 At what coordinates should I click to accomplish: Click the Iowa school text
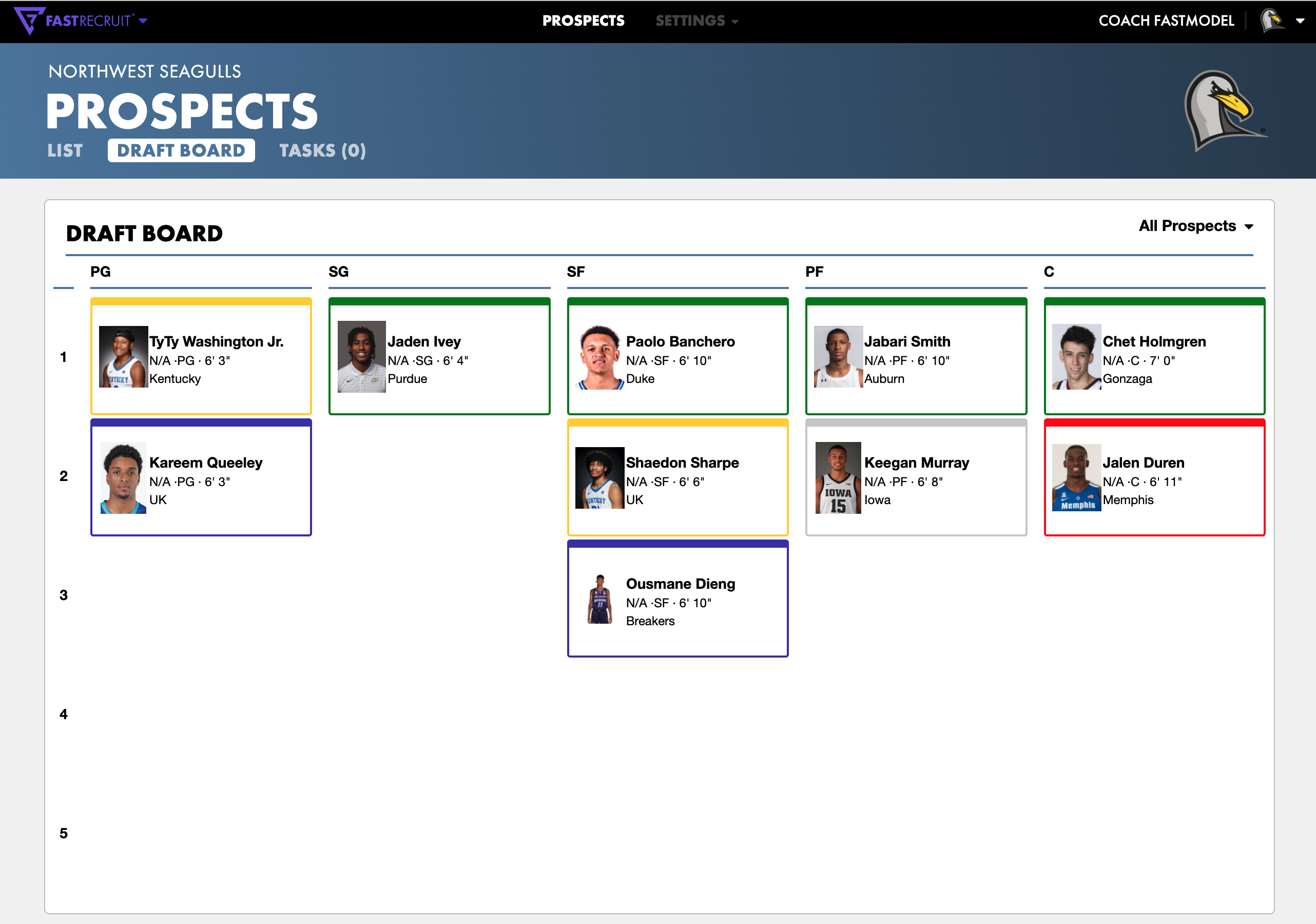coord(877,500)
